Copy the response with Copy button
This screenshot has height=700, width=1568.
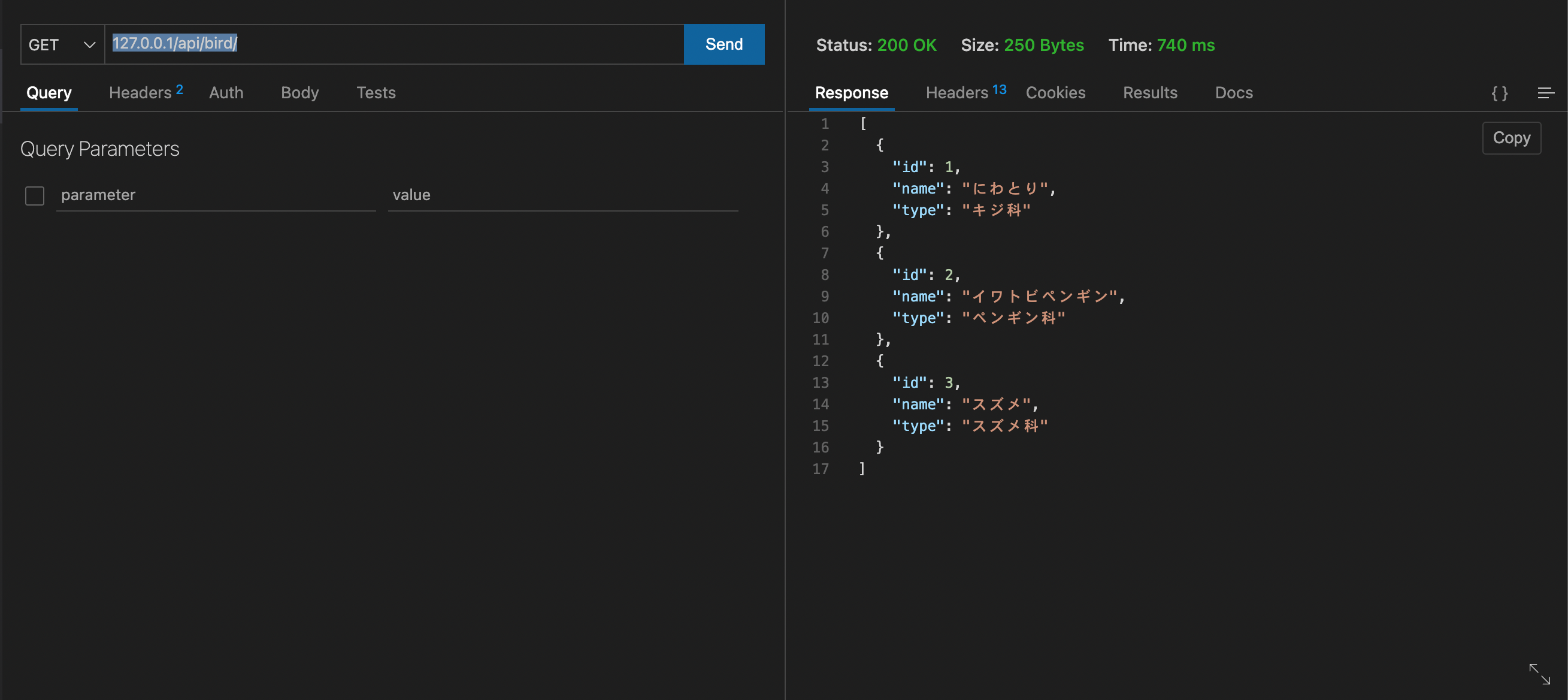point(1511,138)
